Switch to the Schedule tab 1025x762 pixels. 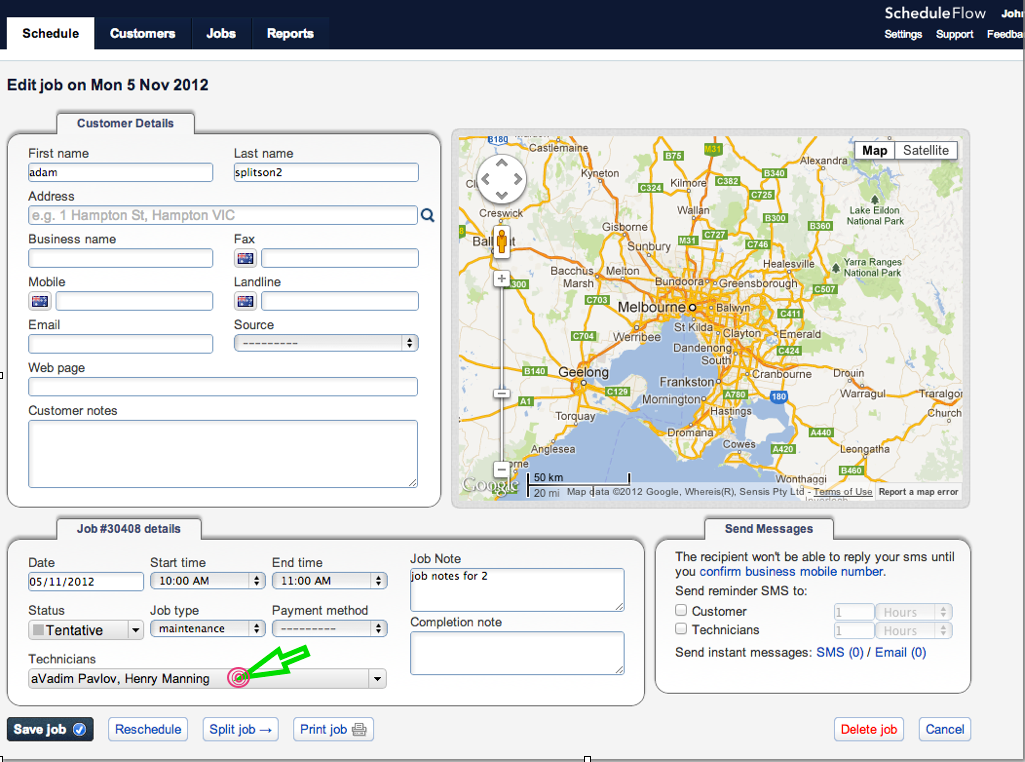click(x=50, y=33)
